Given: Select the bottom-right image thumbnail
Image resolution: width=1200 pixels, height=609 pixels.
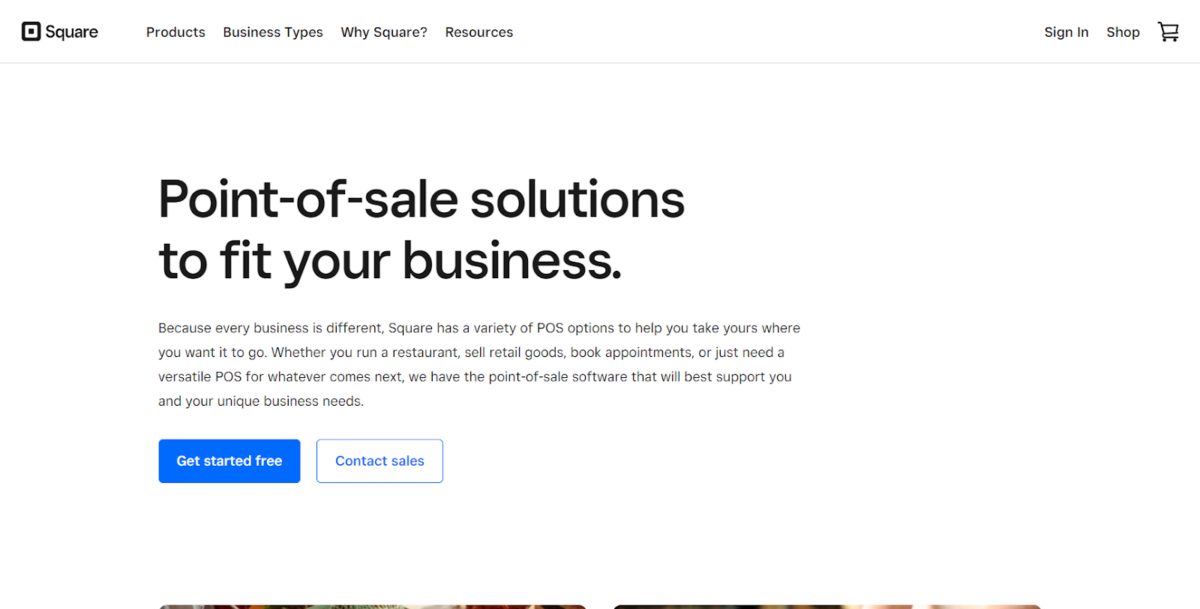Looking at the screenshot, I should pos(827,605).
